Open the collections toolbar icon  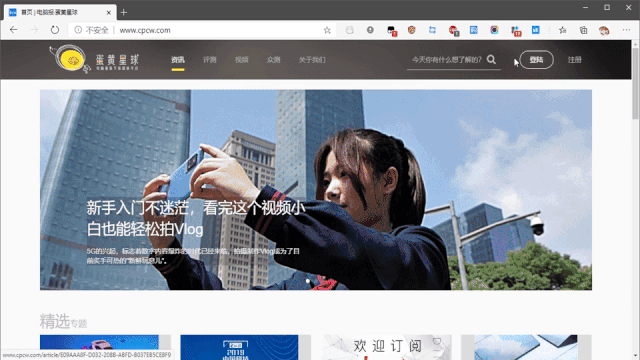(583, 30)
